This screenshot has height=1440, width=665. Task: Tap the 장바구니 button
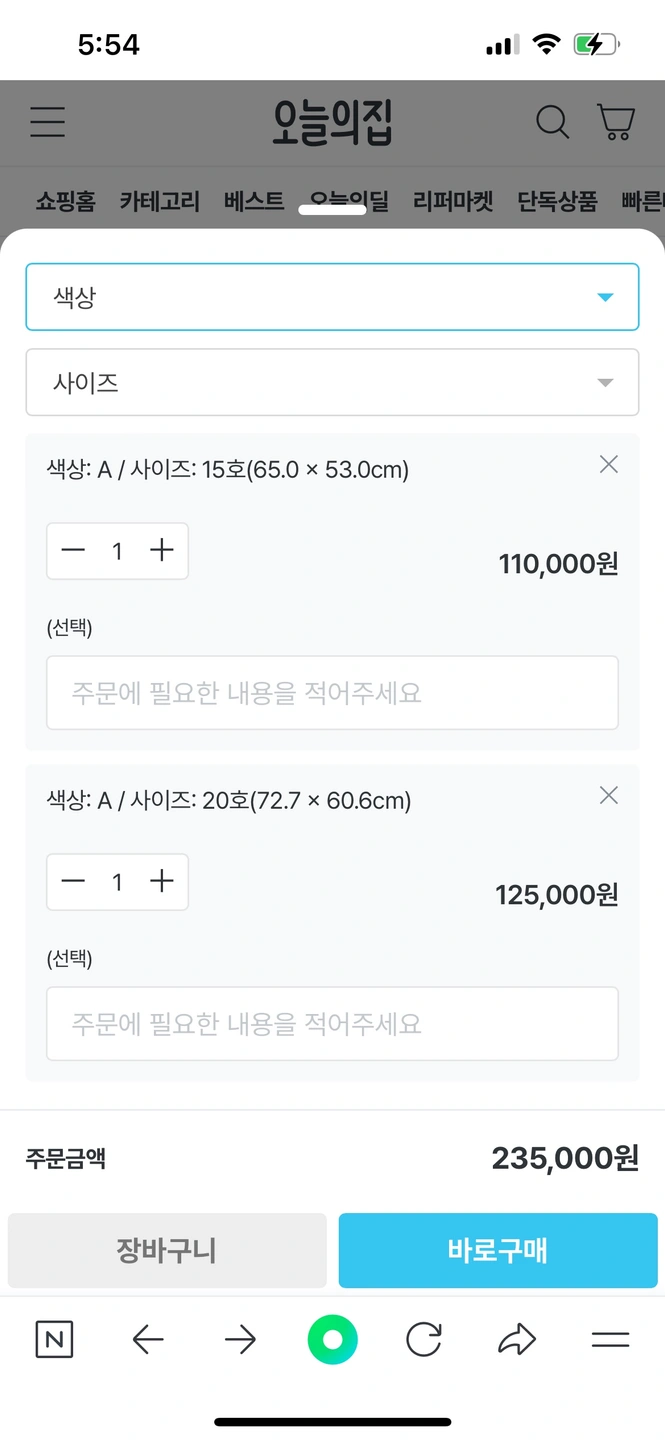[x=167, y=1250]
